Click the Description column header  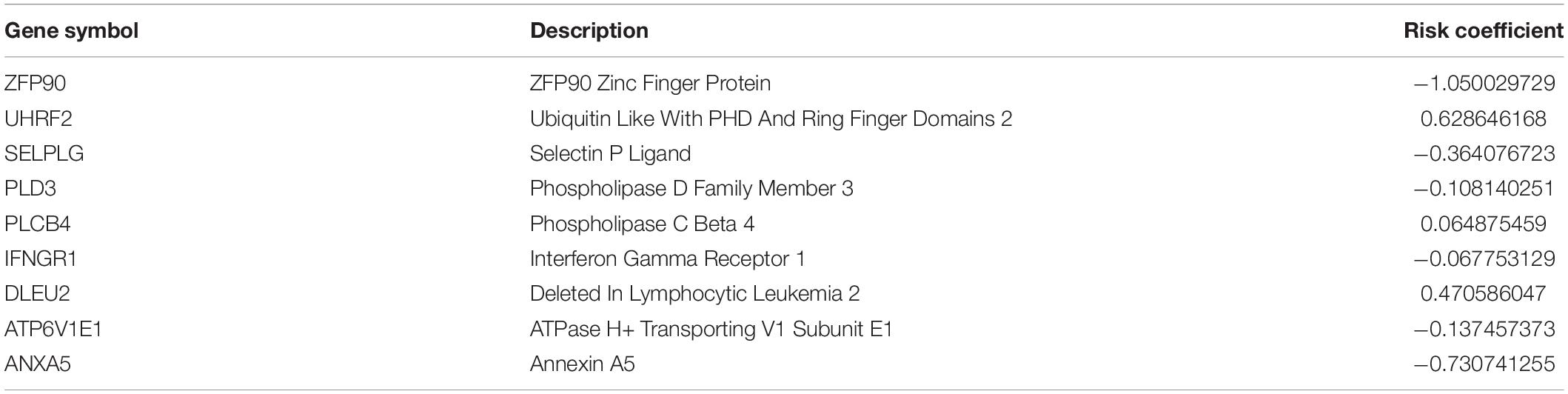(x=589, y=31)
